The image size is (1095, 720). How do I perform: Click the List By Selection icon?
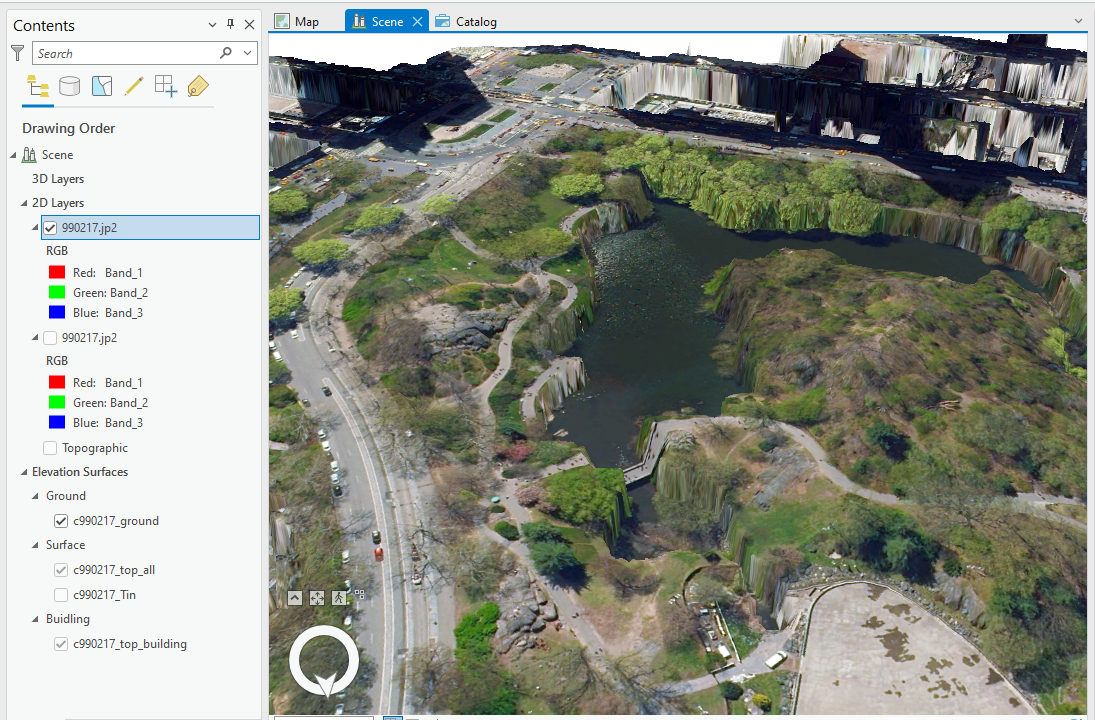[102, 86]
